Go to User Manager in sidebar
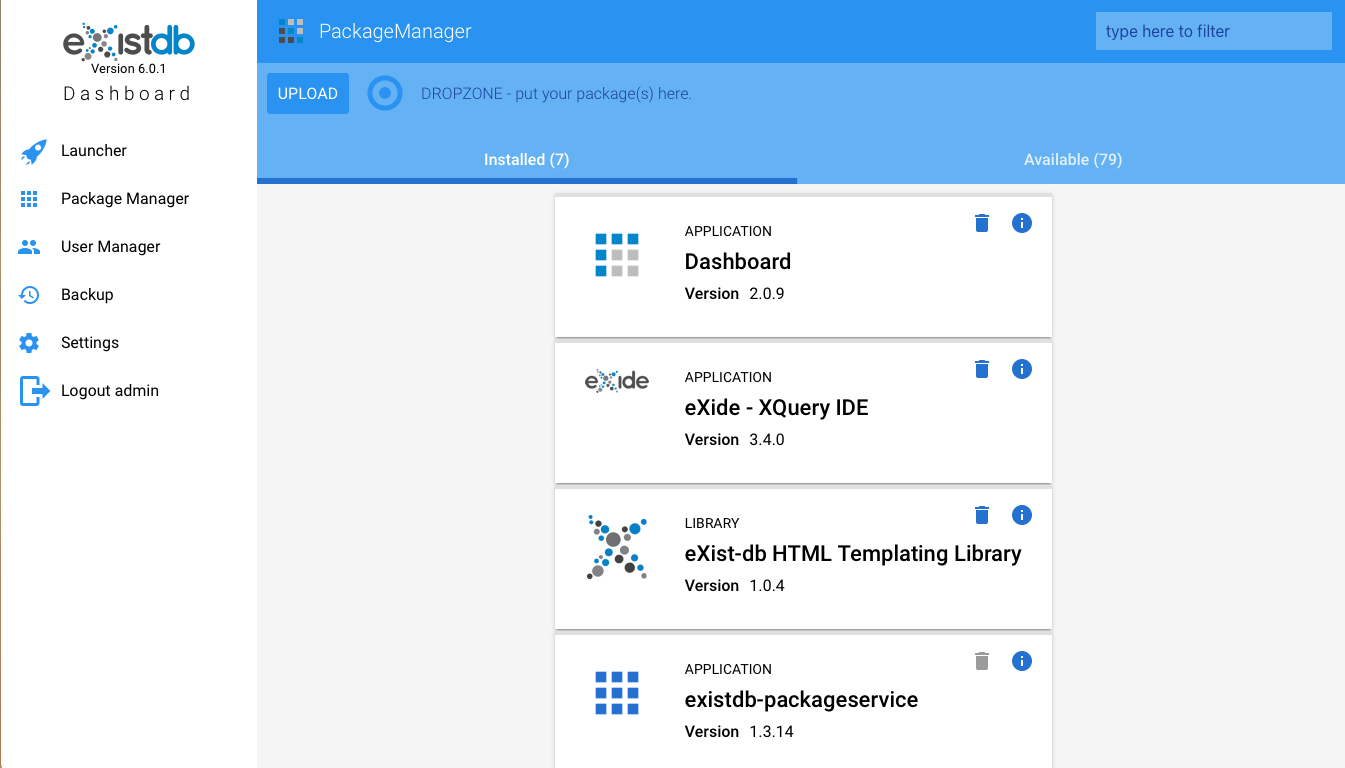Viewport: 1345px width, 768px height. 110,247
